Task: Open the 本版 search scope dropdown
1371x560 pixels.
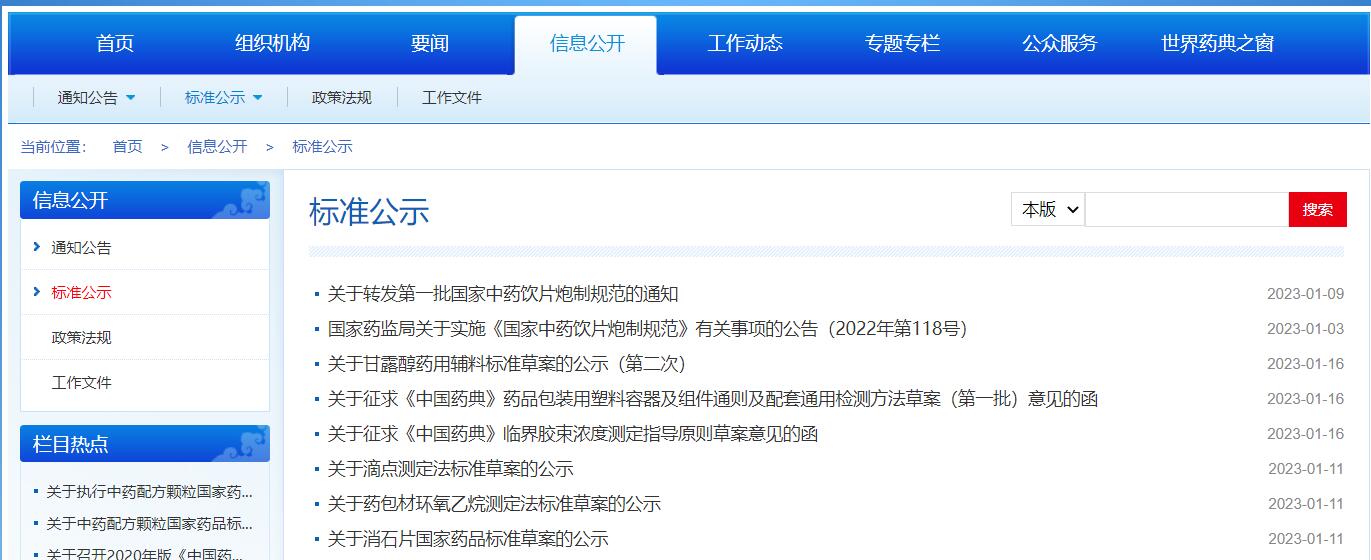Action: click(1047, 209)
